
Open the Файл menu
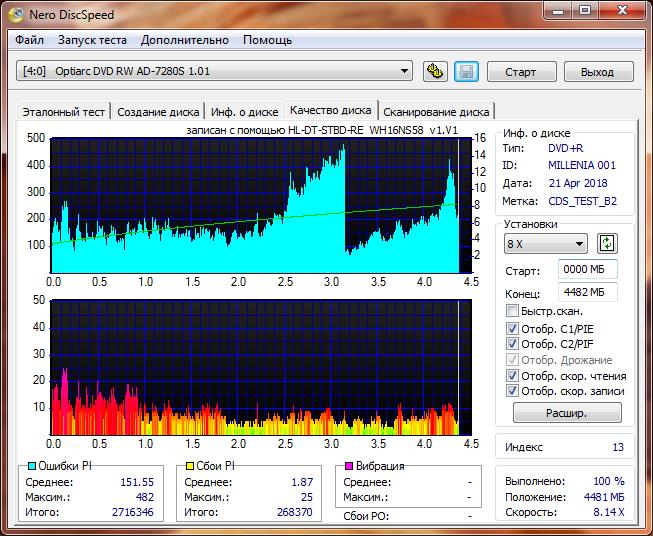30,40
